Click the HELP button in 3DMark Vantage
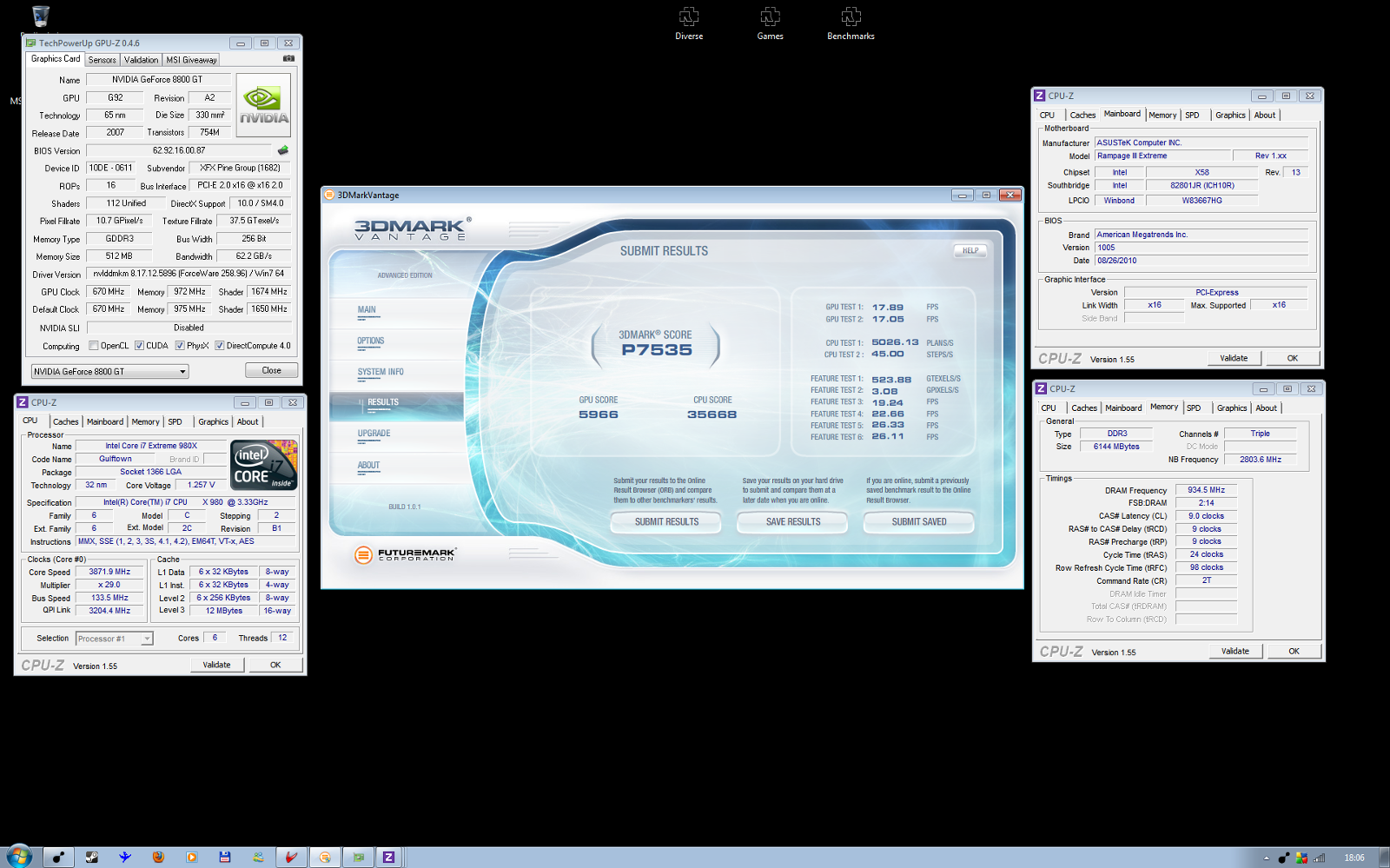The height and width of the screenshot is (868, 1390). (x=970, y=250)
